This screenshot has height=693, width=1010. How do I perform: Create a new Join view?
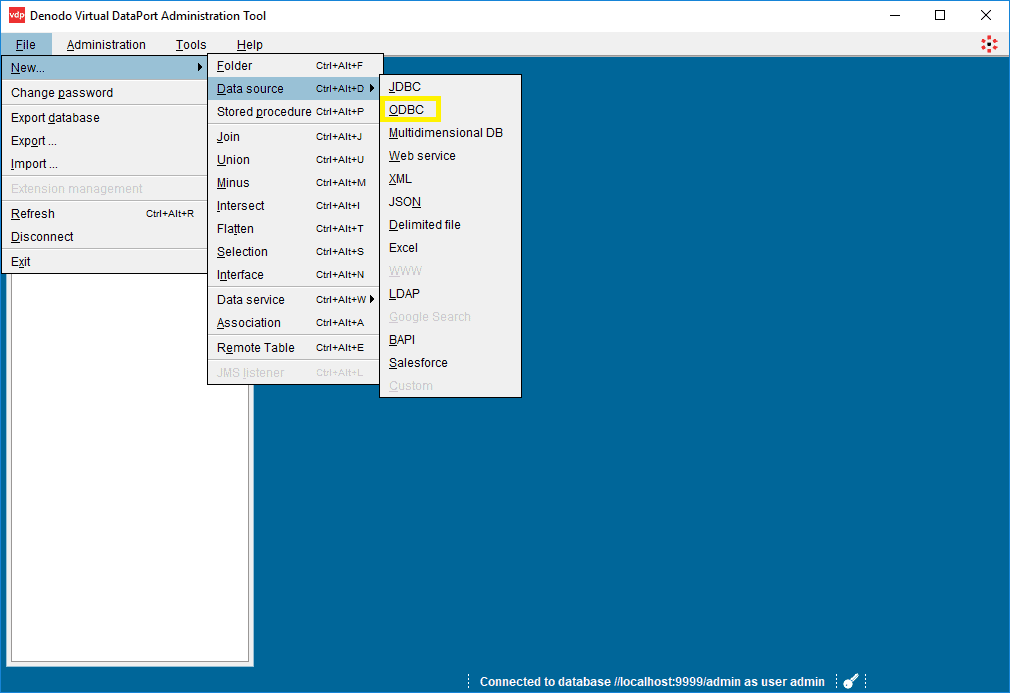295,137
